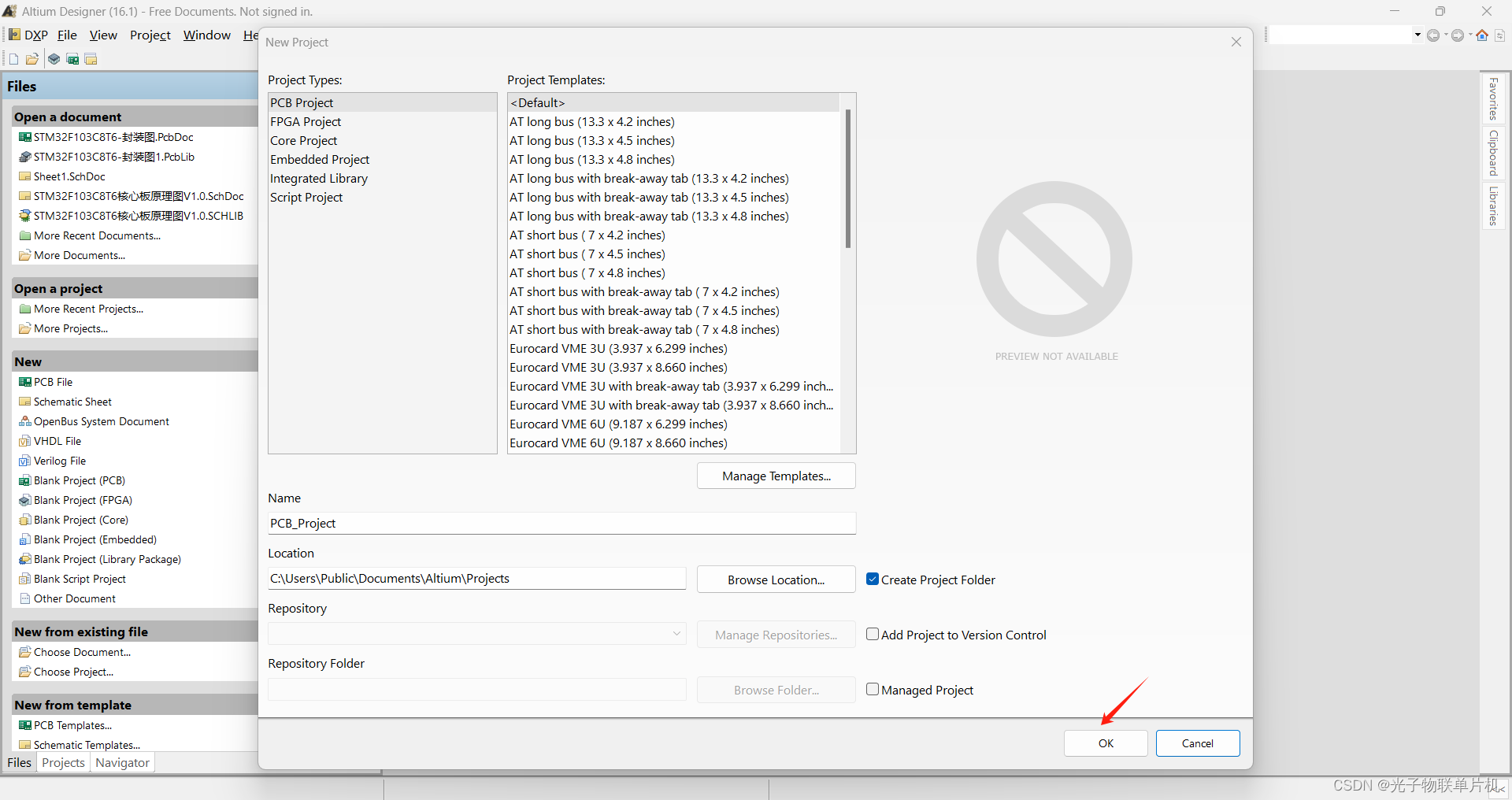The height and width of the screenshot is (800, 1512).
Task: Open the back history dropdown arrow
Action: [x=1446, y=35]
